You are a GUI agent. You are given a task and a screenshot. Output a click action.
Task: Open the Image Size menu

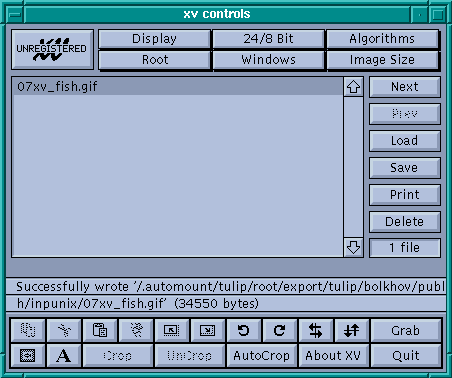[x=382, y=60]
